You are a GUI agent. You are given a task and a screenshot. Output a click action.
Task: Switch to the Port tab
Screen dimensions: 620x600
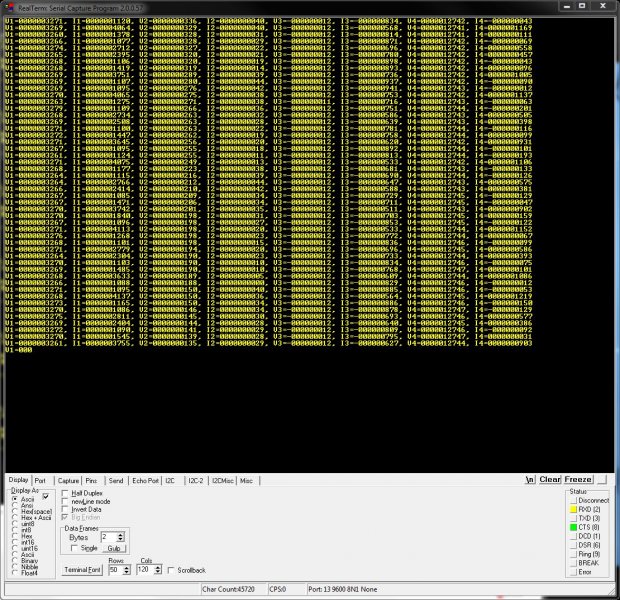tap(40, 481)
